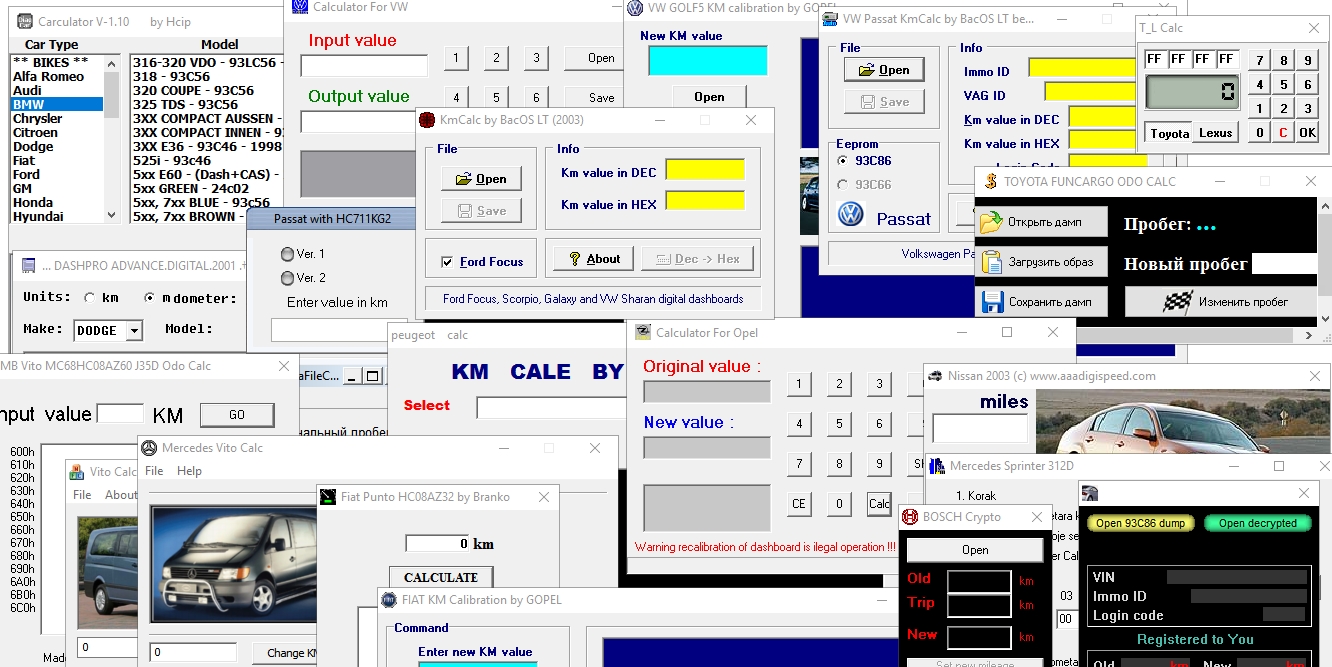Click Change KM button in Mercedes Vito Calc

[x=285, y=653]
